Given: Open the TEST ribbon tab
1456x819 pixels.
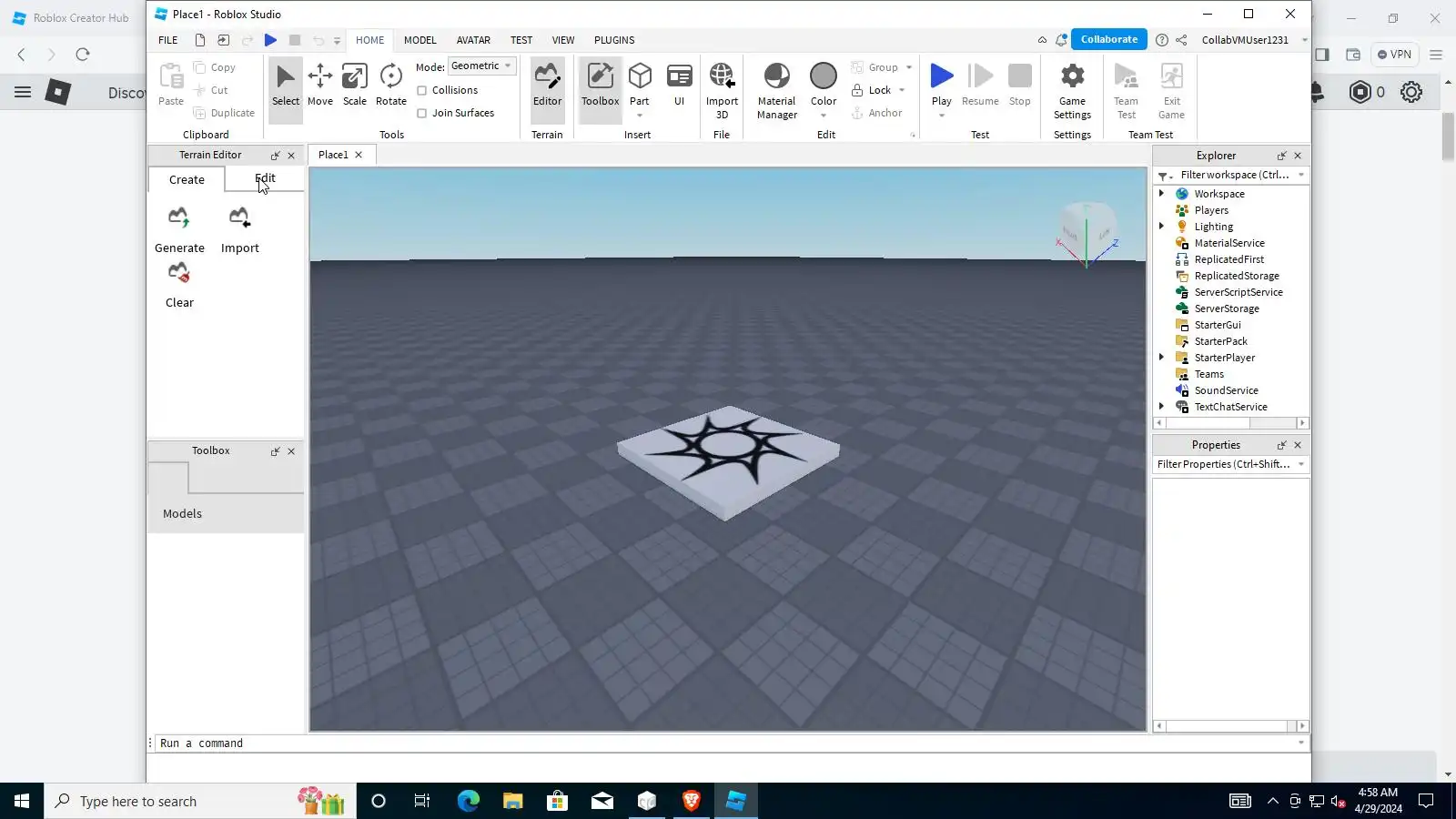Looking at the screenshot, I should point(521,40).
